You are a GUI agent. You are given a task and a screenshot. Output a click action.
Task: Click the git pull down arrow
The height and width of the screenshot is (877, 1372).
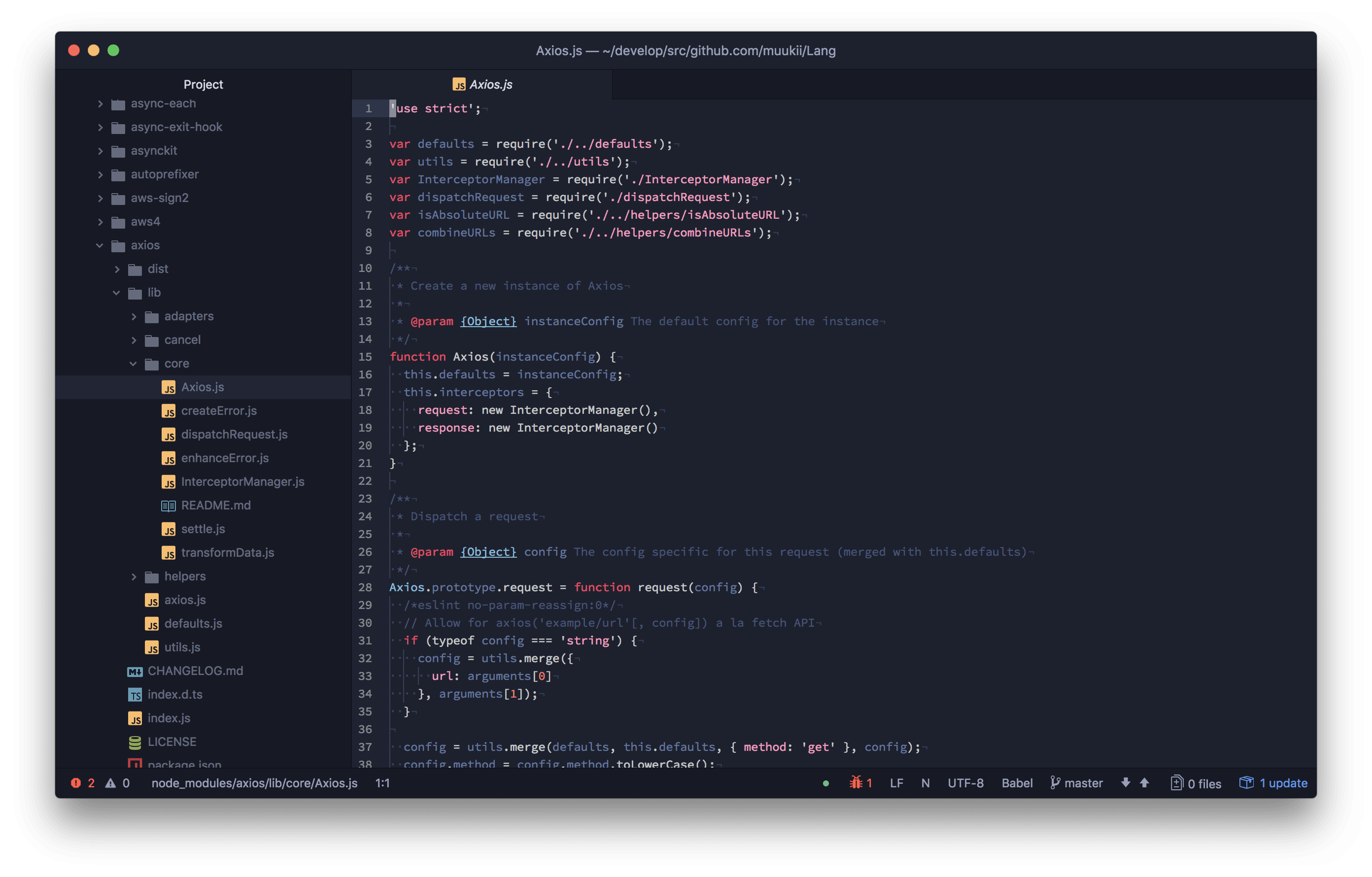pos(1125,782)
